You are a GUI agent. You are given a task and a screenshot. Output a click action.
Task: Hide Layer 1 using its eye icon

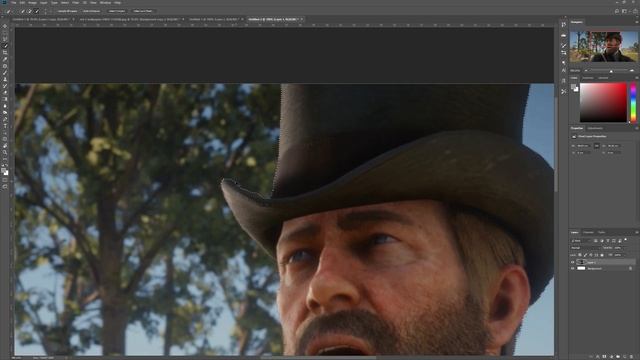click(572, 262)
